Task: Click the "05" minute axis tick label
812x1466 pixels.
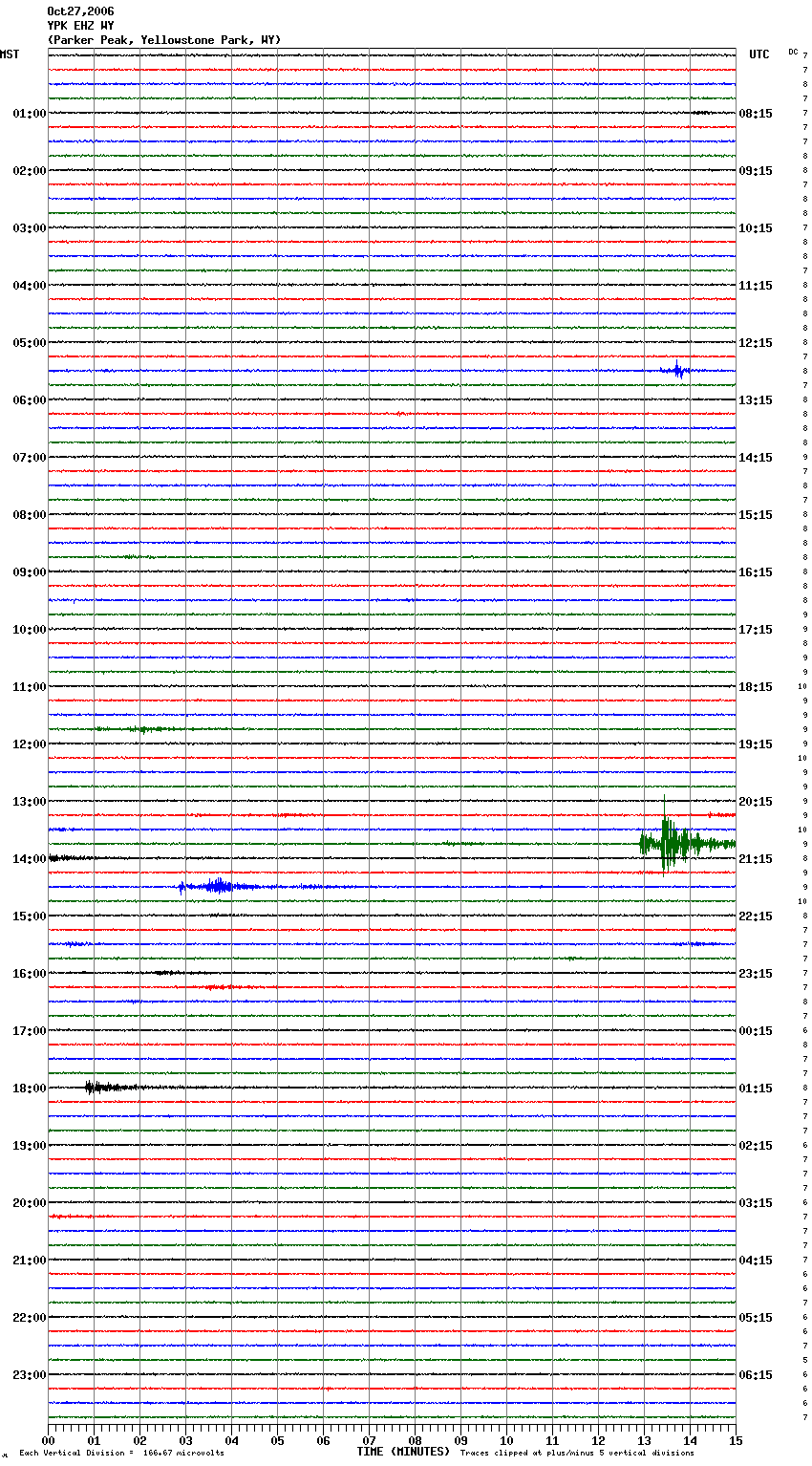Action: pyautogui.click(x=278, y=1440)
